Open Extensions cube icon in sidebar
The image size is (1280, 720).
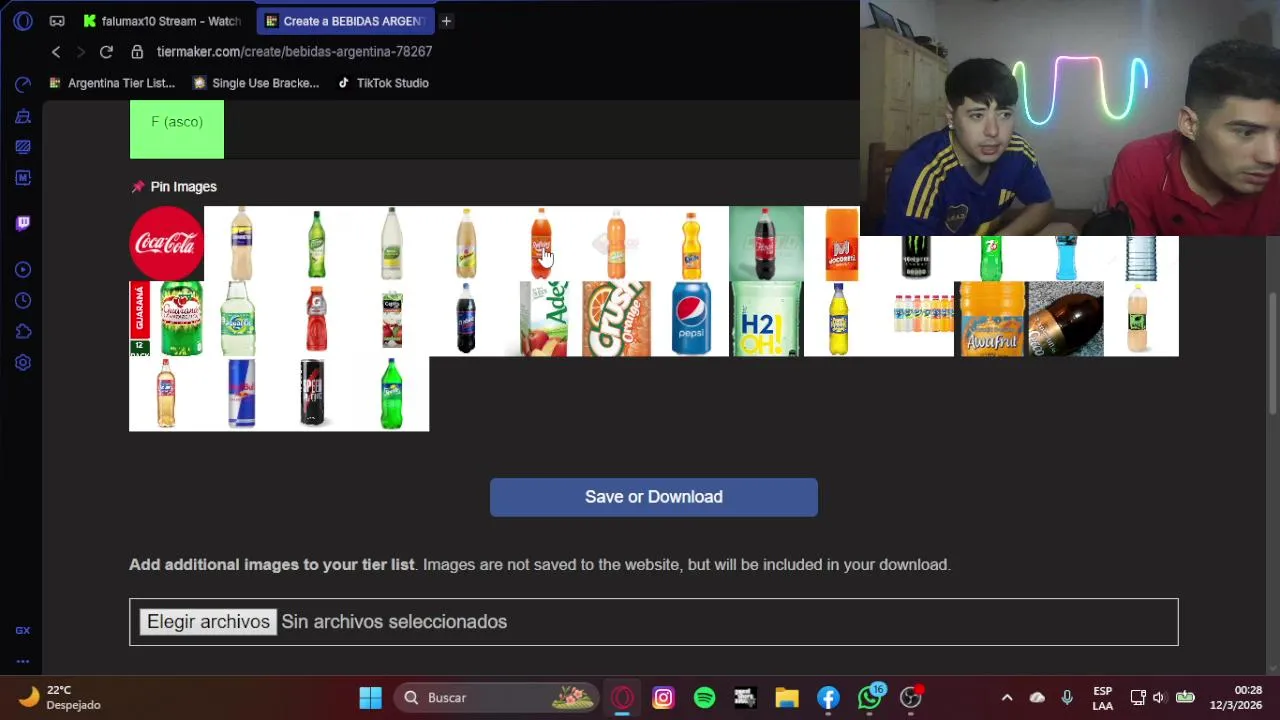coord(23,332)
